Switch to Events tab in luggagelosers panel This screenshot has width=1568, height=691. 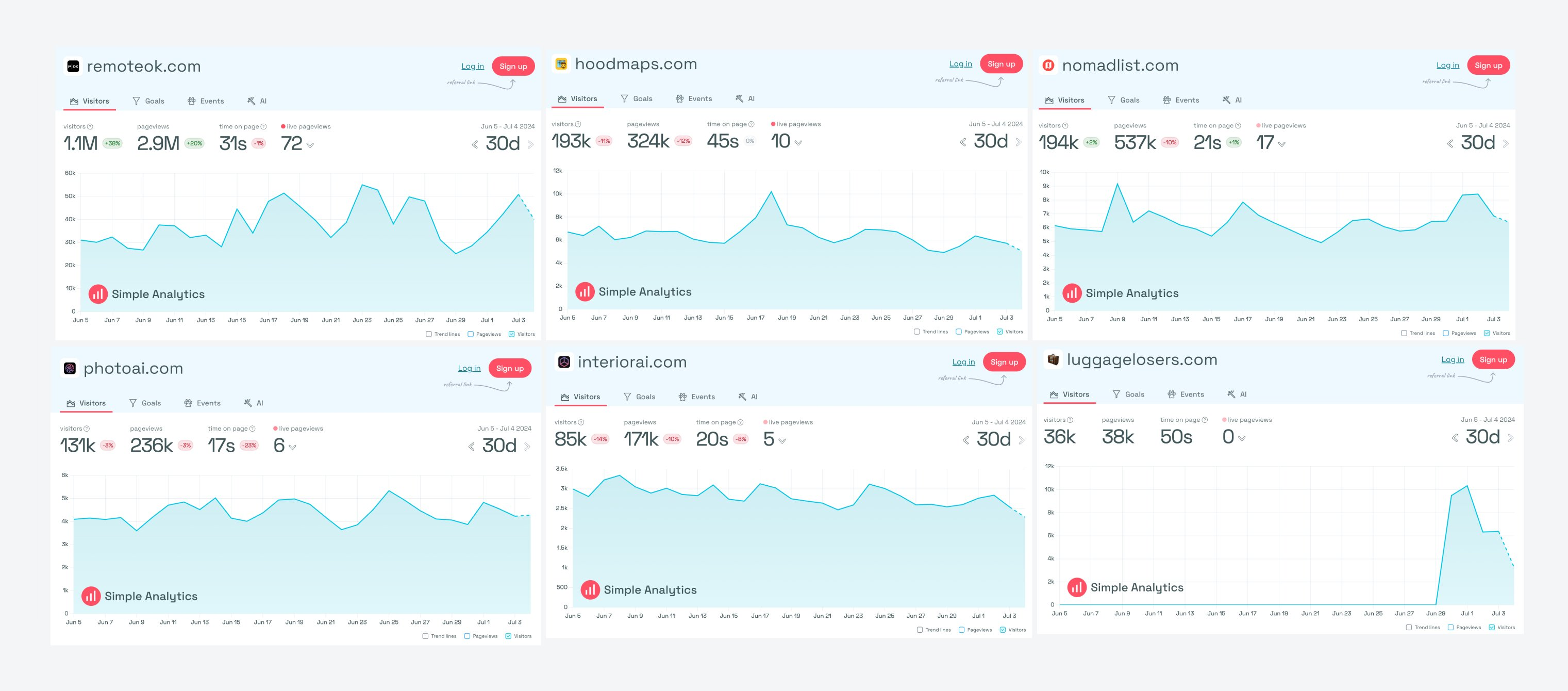click(x=1186, y=394)
